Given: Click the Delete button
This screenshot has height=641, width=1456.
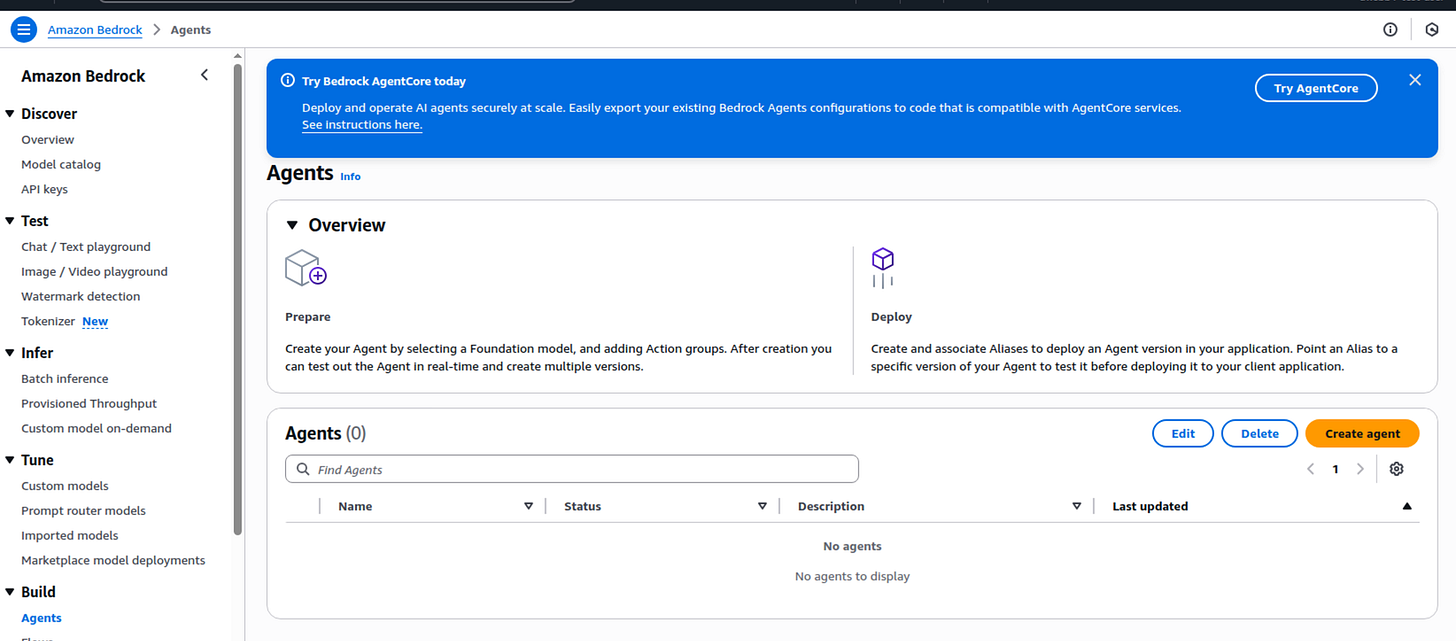Looking at the screenshot, I should (1260, 433).
